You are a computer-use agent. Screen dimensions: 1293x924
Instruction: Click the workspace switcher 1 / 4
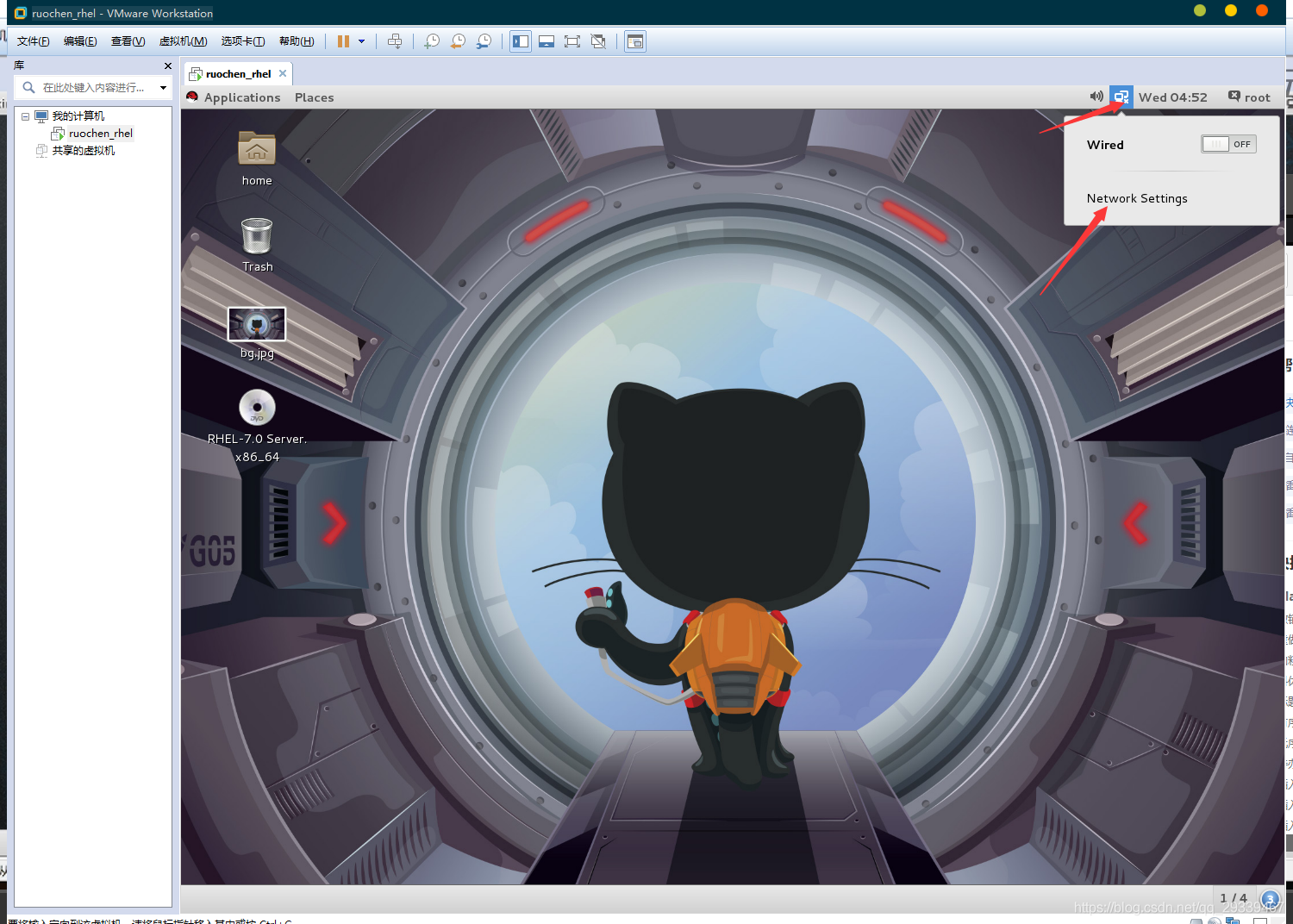(1234, 898)
